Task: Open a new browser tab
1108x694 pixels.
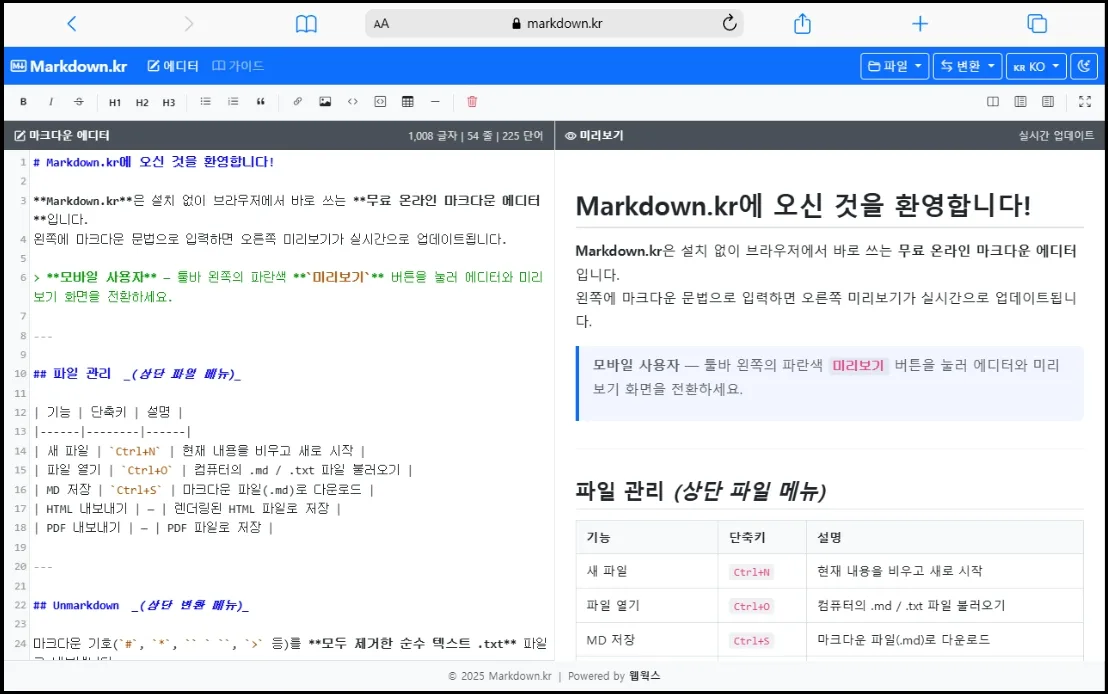Action: click(919, 24)
